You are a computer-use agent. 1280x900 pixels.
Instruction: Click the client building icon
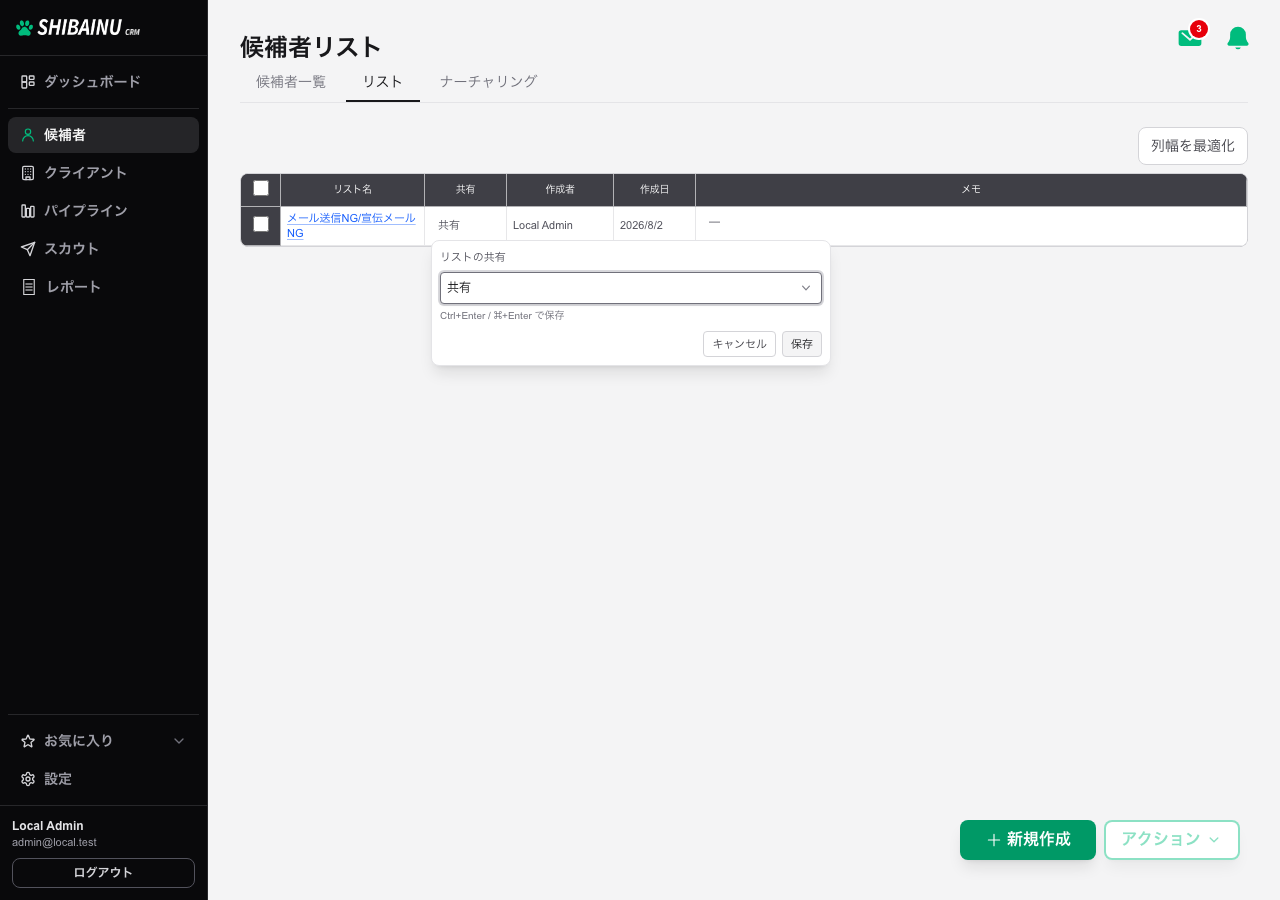tap(28, 173)
